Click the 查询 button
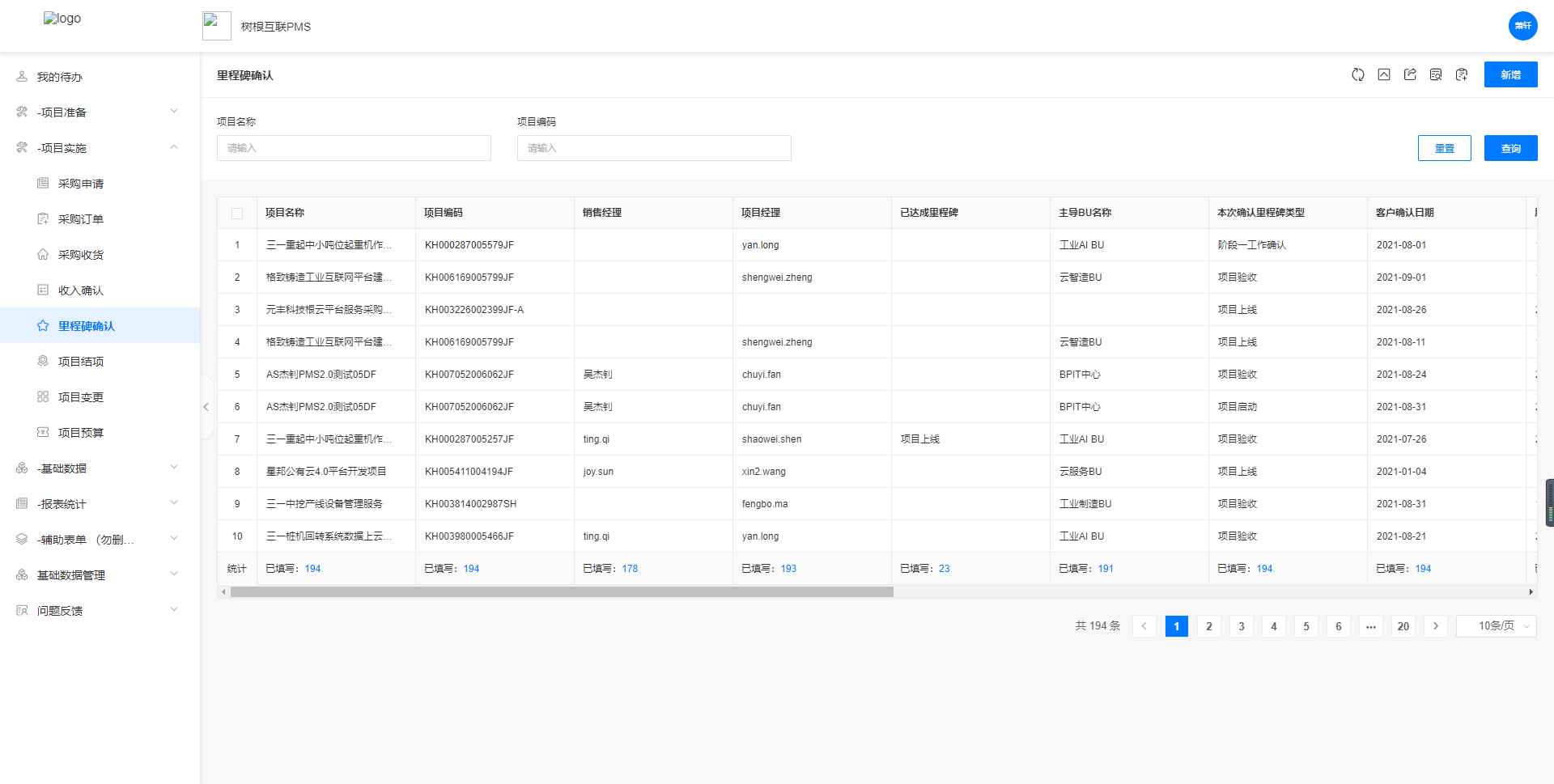This screenshot has width=1554, height=784. coord(1511,148)
